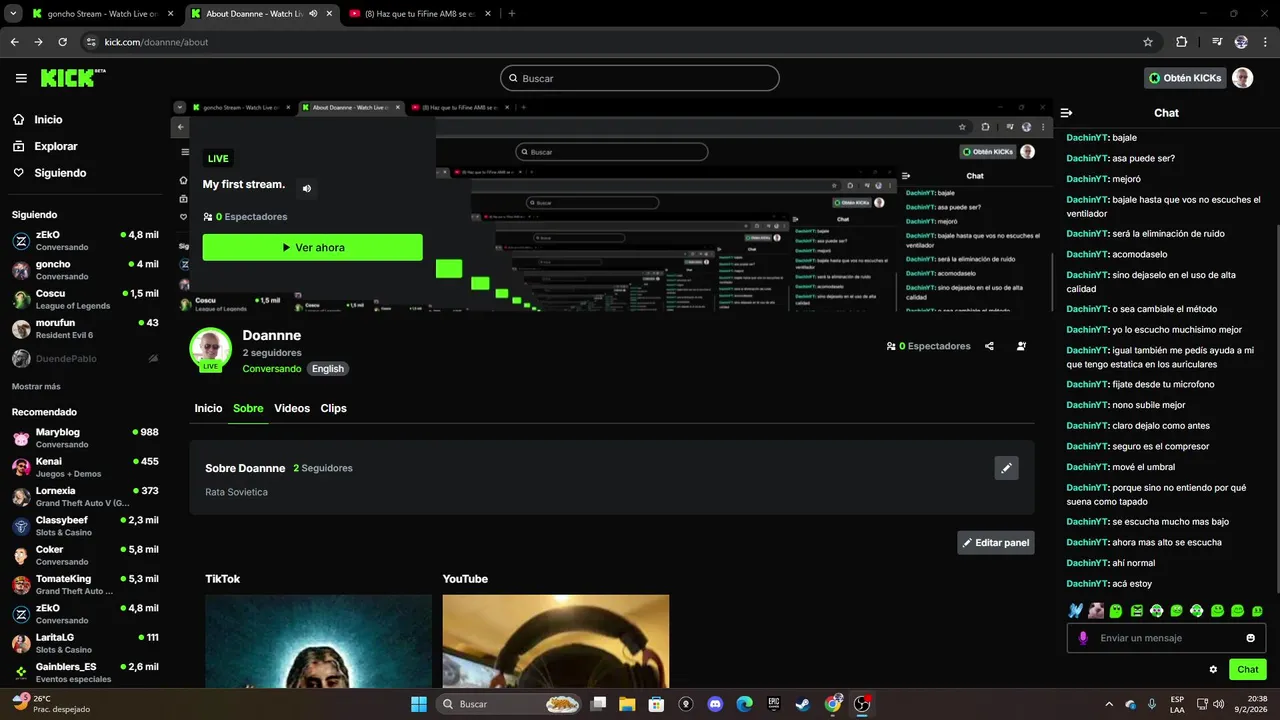The image size is (1280, 720).
Task: Click the Windows taskbar Buscar search box
Action: click(x=510, y=704)
